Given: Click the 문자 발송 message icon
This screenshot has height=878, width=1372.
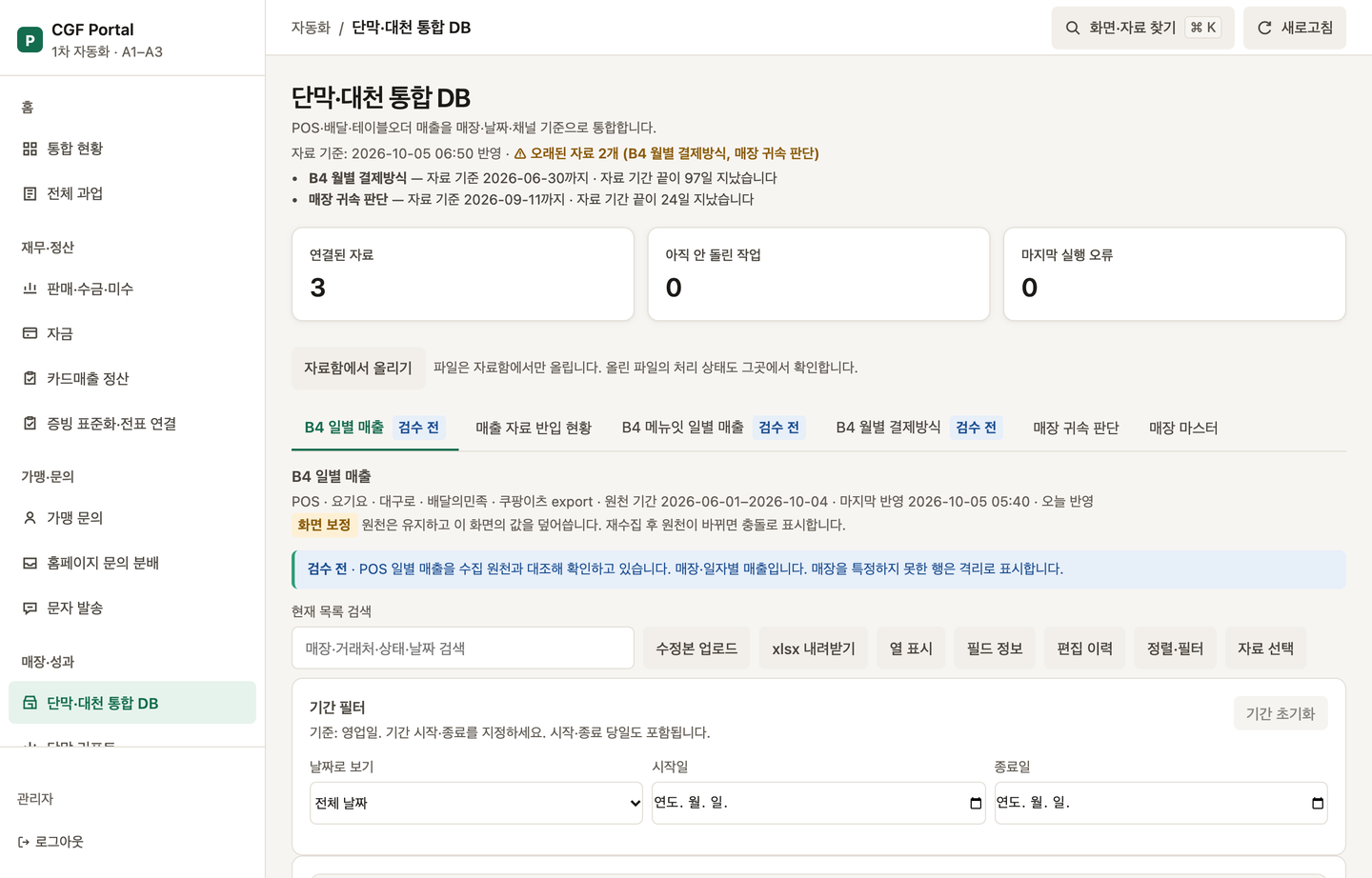Looking at the screenshot, I should [30, 608].
